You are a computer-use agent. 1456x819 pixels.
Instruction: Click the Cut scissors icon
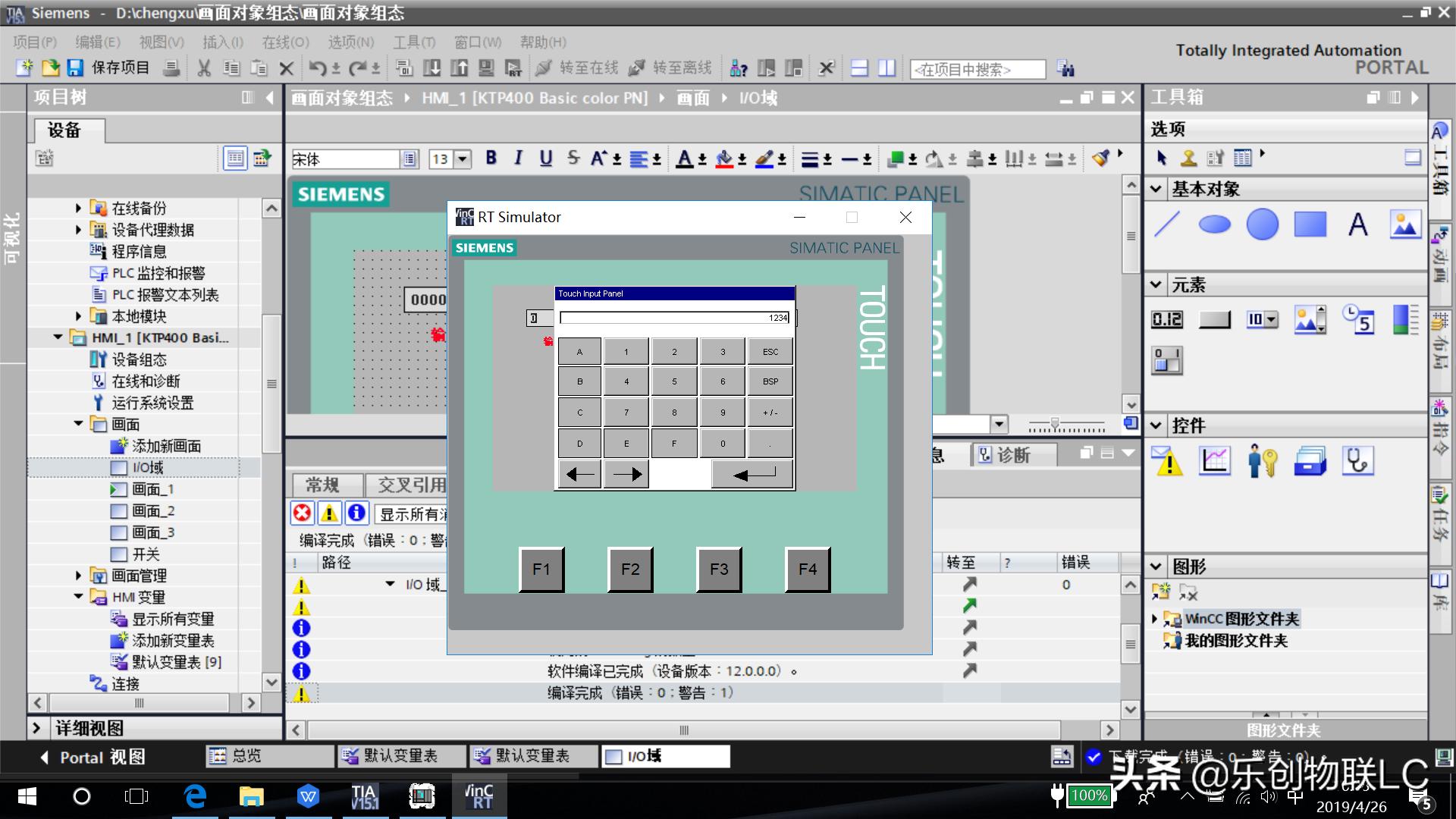204,68
